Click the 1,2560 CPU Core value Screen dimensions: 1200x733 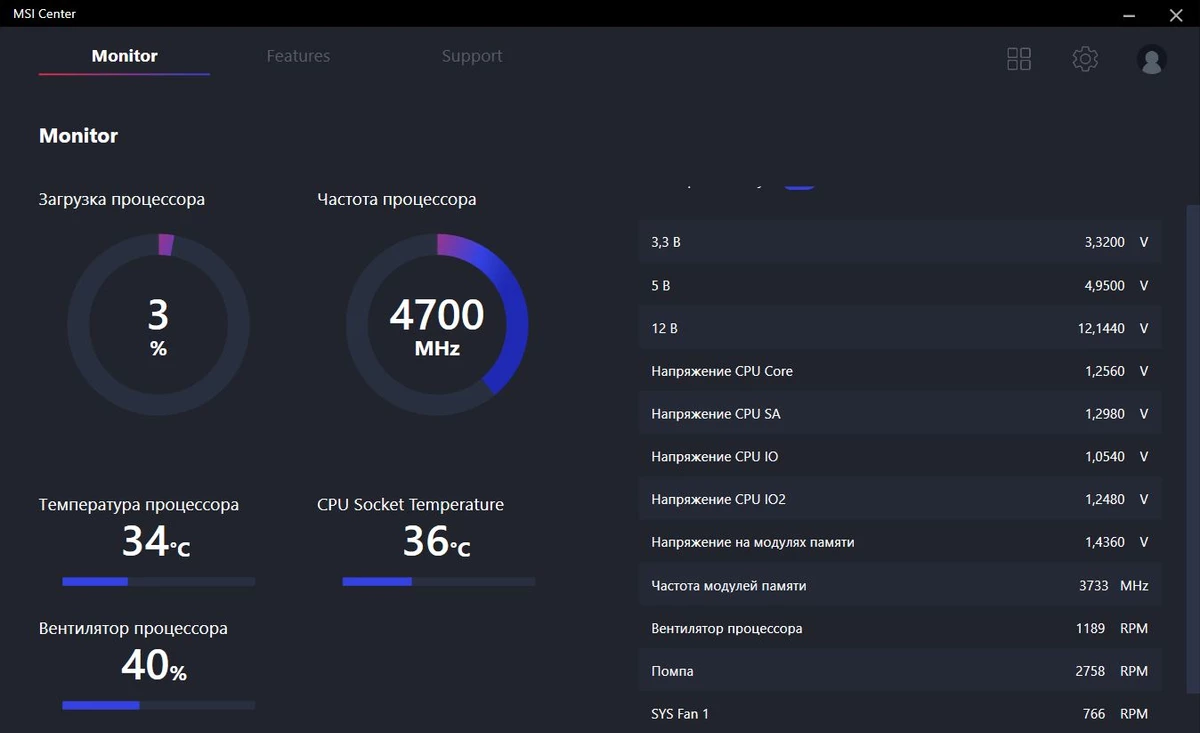1105,371
